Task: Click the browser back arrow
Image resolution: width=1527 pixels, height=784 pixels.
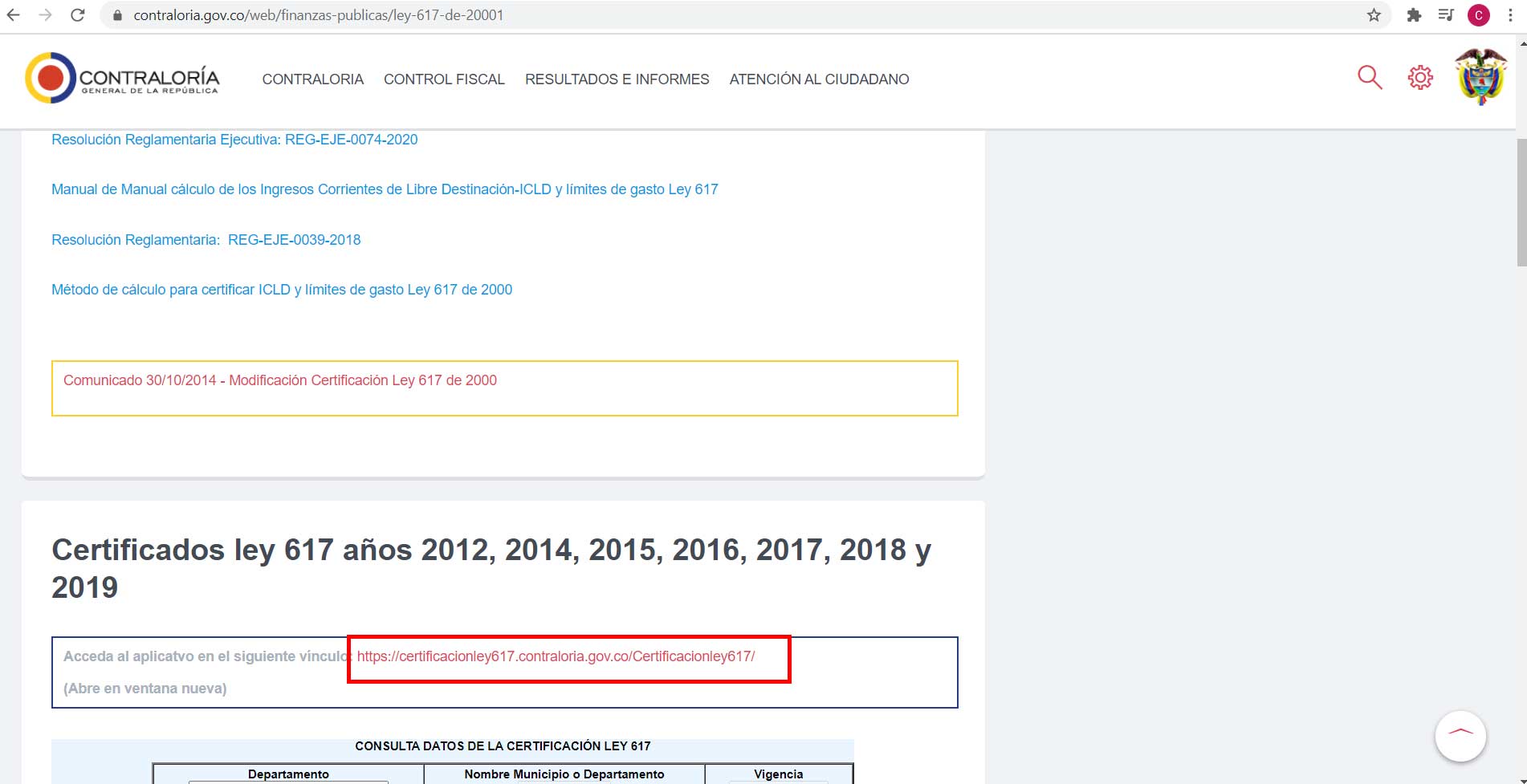Action: (14, 15)
